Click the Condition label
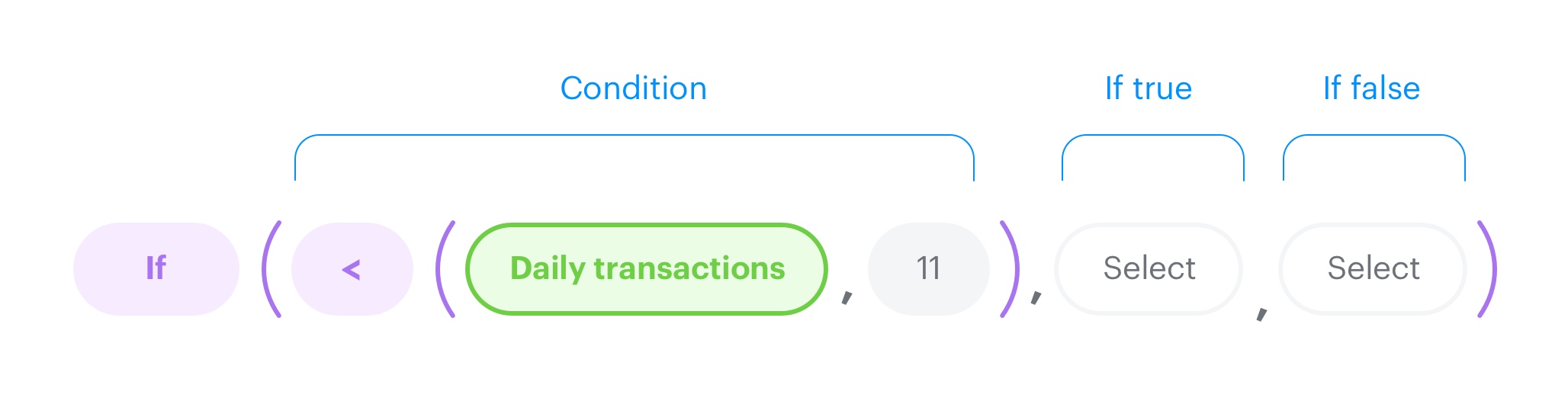The height and width of the screenshot is (398, 1568). [633, 88]
